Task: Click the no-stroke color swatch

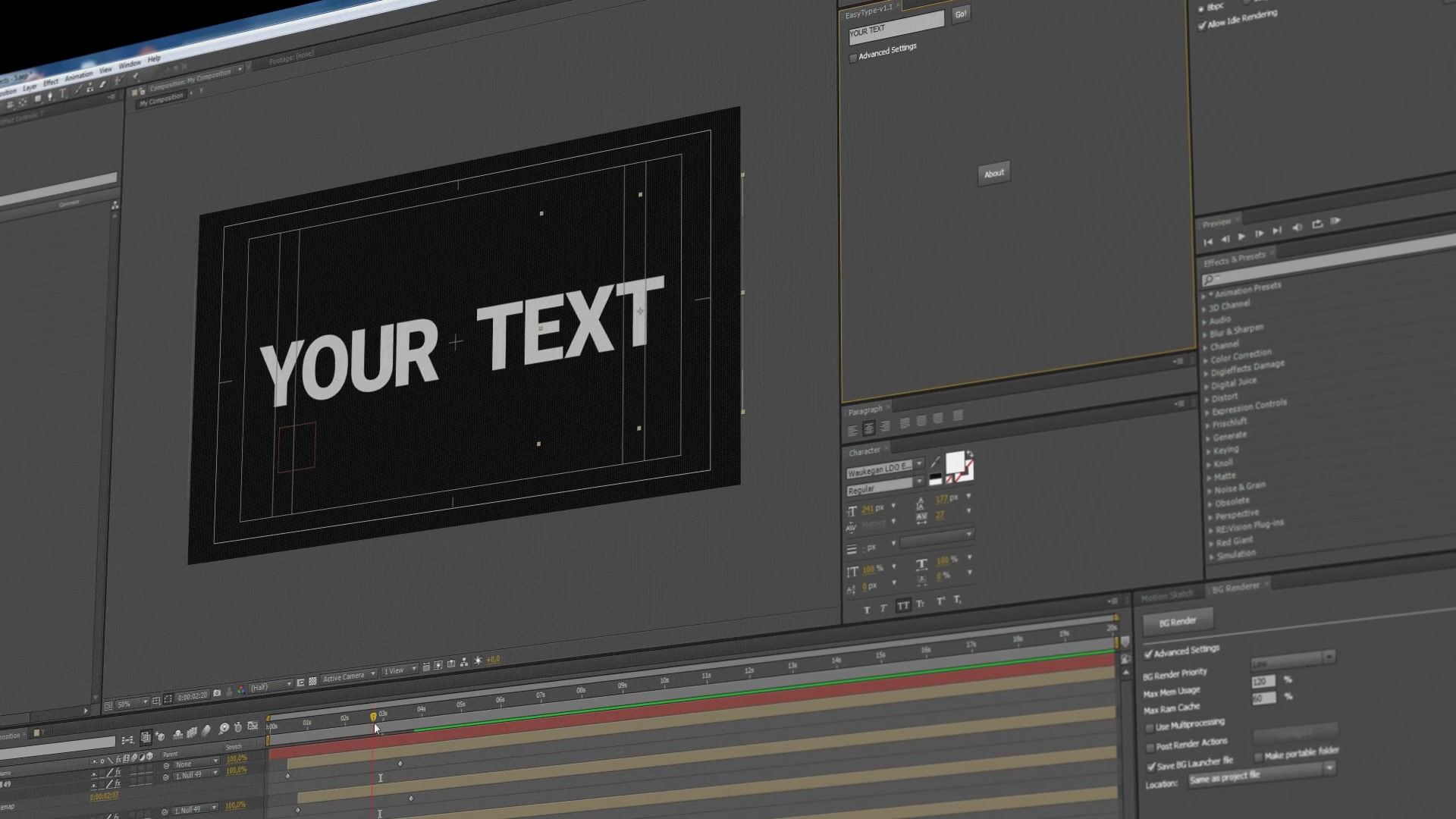Action: [x=970, y=476]
